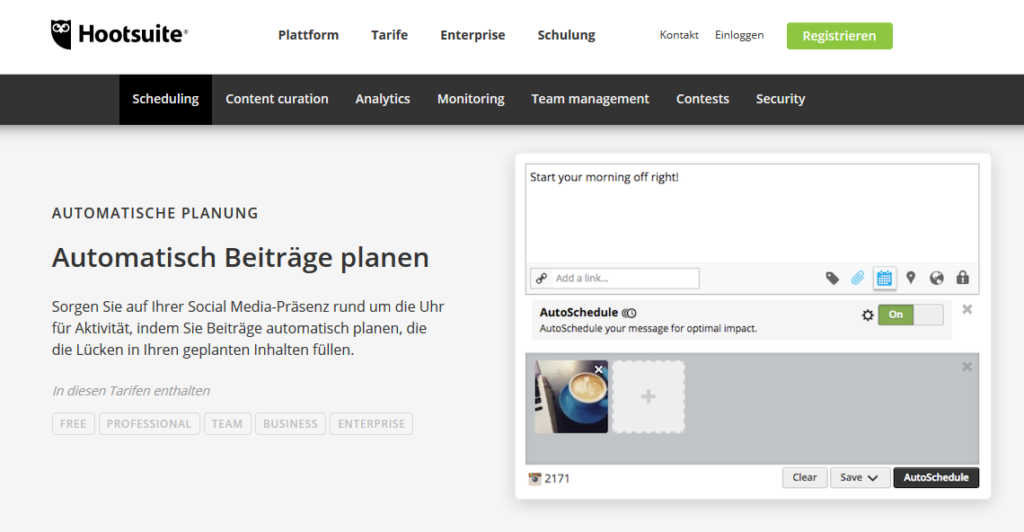This screenshot has width=1024, height=532.
Task: Close the AutoSchedule panel
Action: 967,309
